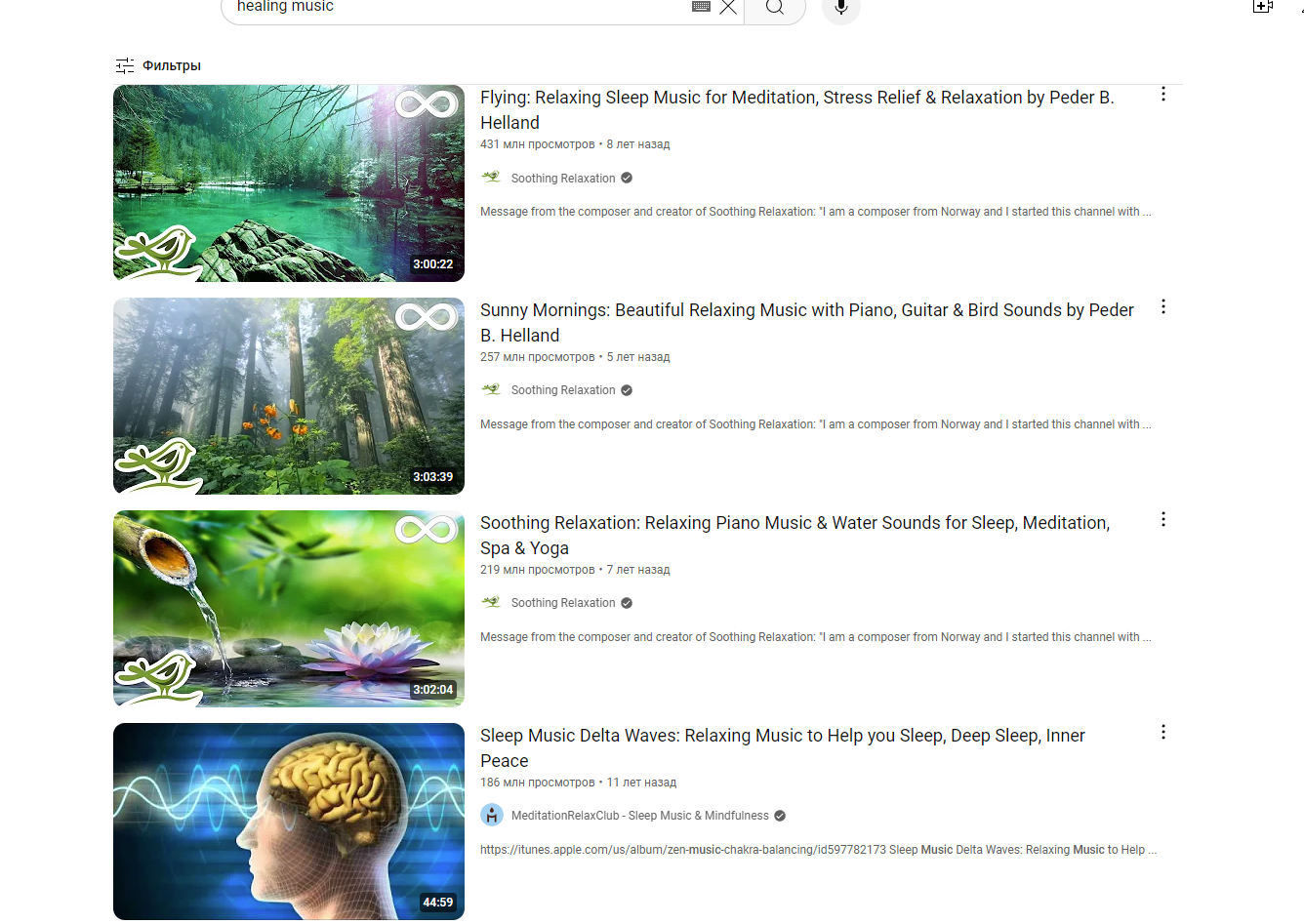Open the Flying video thumbnail
This screenshot has height=924, width=1304.
pyautogui.click(x=289, y=183)
